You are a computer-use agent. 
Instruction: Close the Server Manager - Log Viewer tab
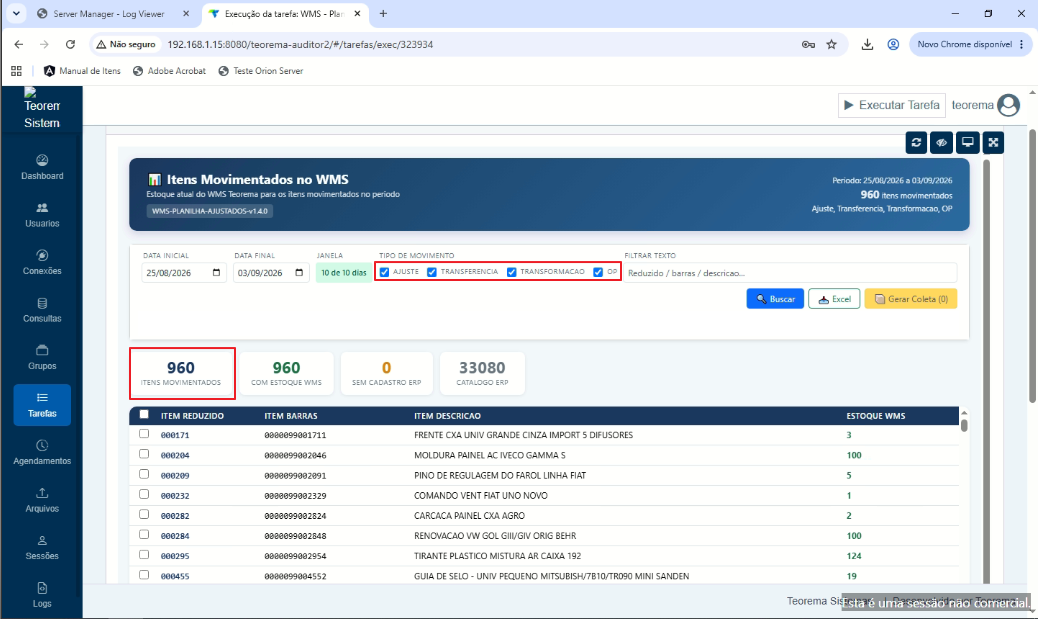pyautogui.click(x=186, y=13)
